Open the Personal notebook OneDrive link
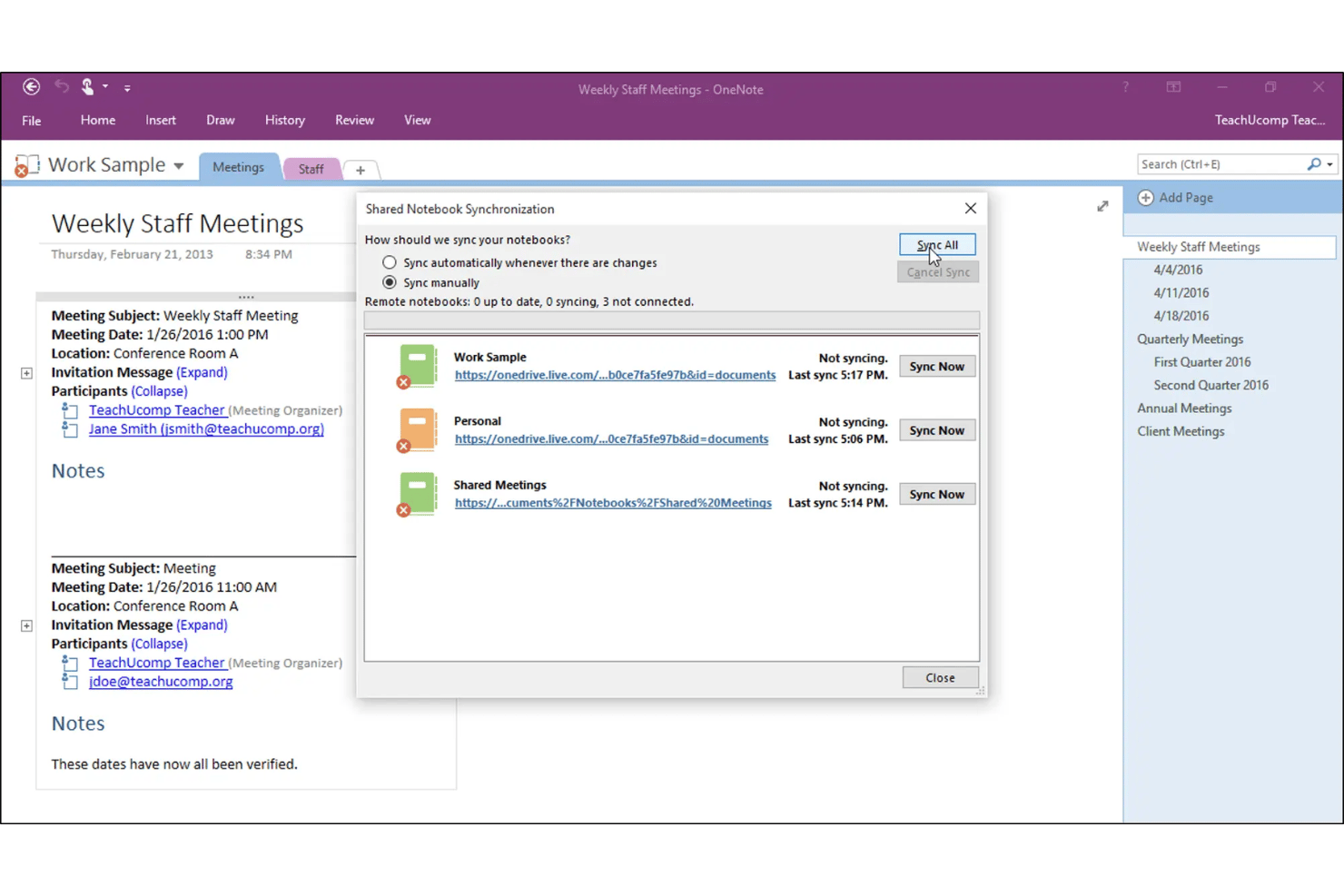Image resolution: width=1344 pixels, height=896 pixels. (611, 438)
